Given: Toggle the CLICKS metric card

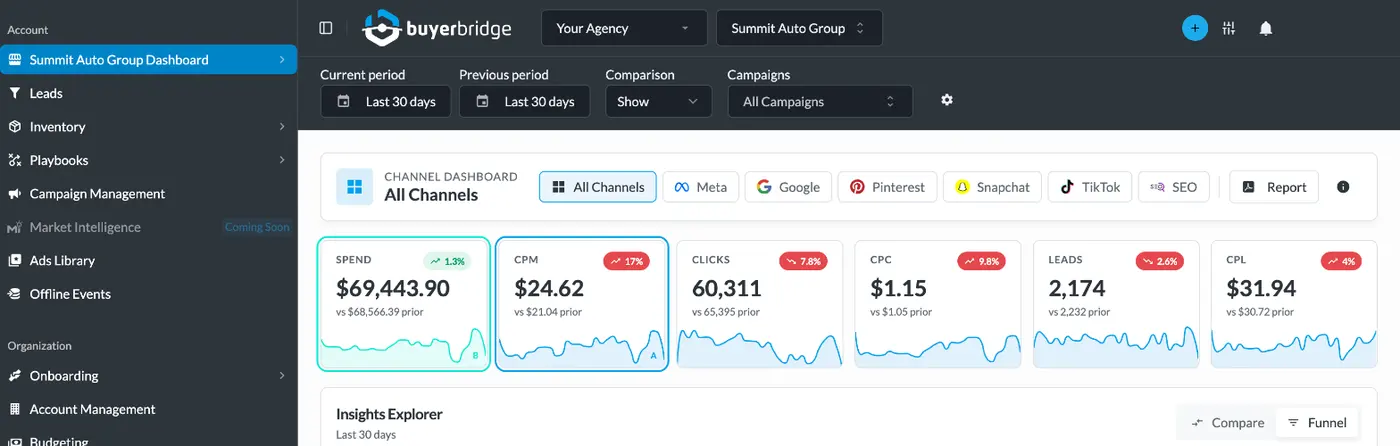Looking at the screenshot, I should (760, 304).
